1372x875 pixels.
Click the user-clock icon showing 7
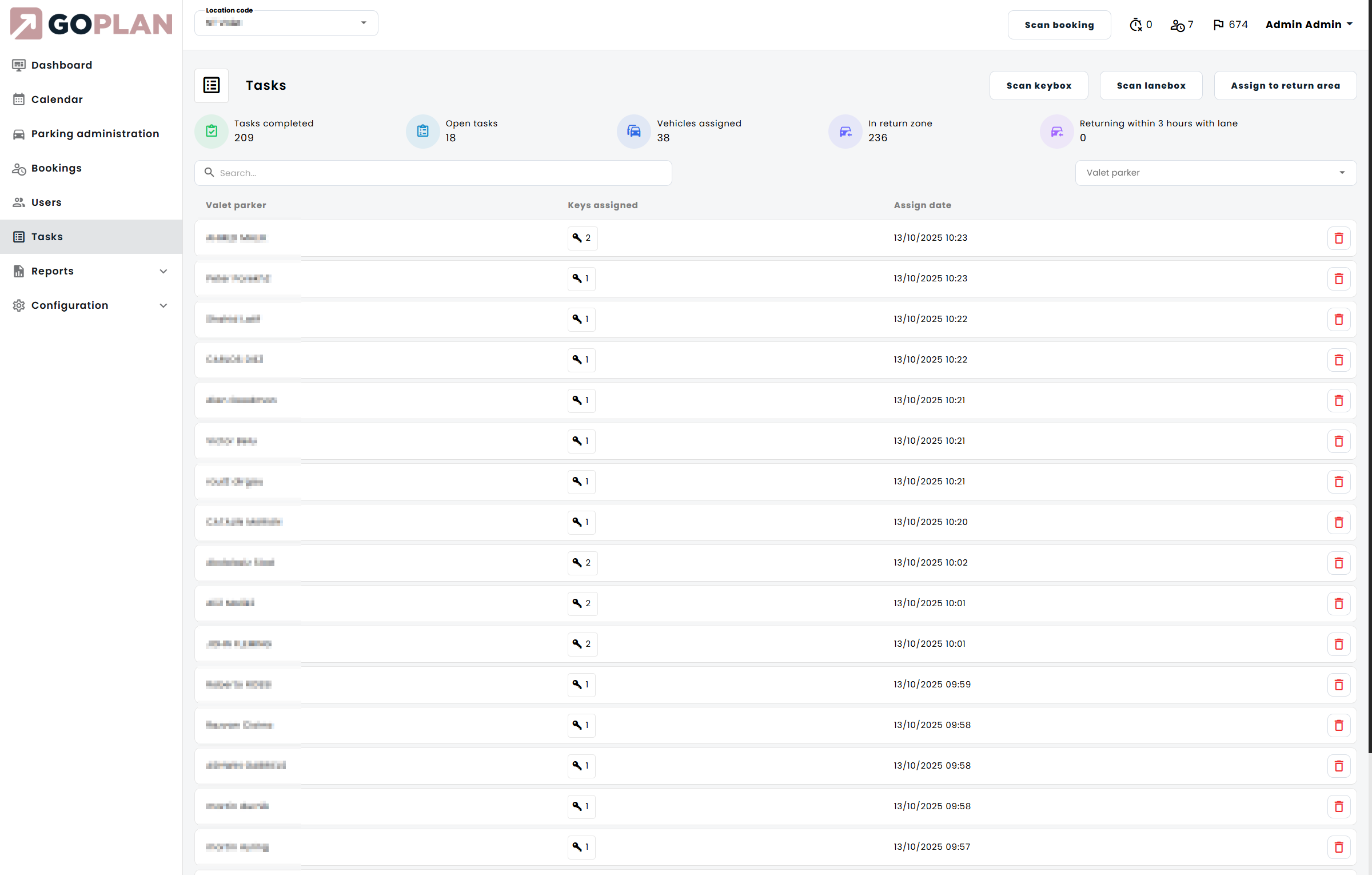pyautogui.click(x=1177, y=25)
